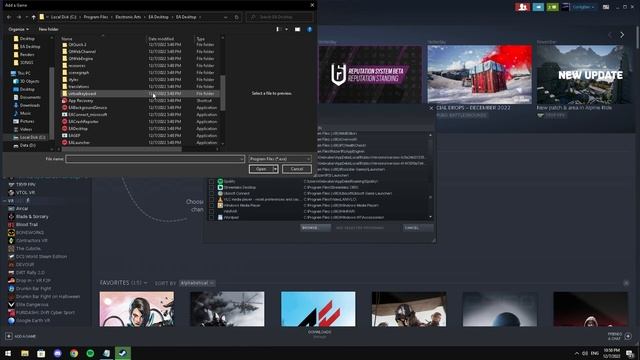Open Google Earth VR in Steam library
Image resolution: width=640 pixels, height=360 pixels.
coord(33,320)
